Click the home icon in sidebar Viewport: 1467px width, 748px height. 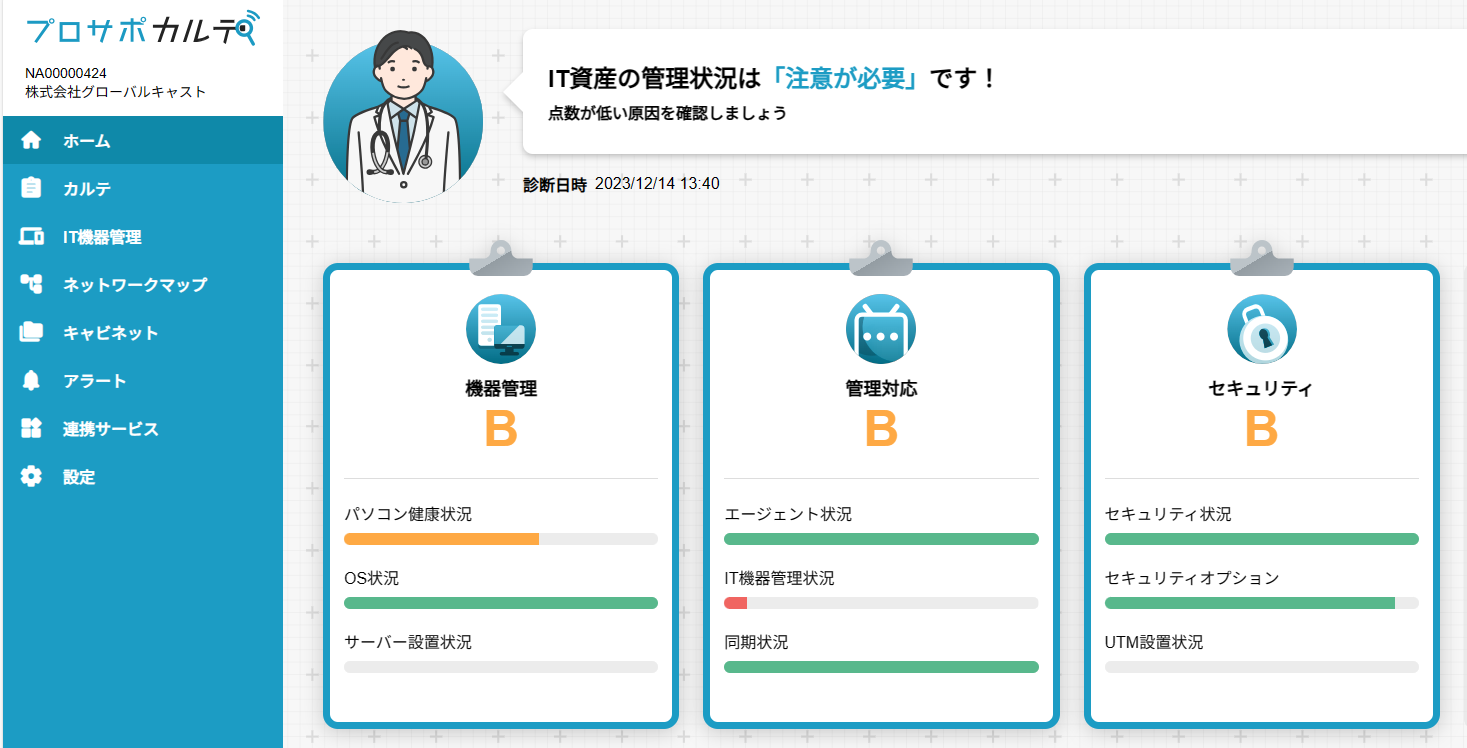coord(31,141)
